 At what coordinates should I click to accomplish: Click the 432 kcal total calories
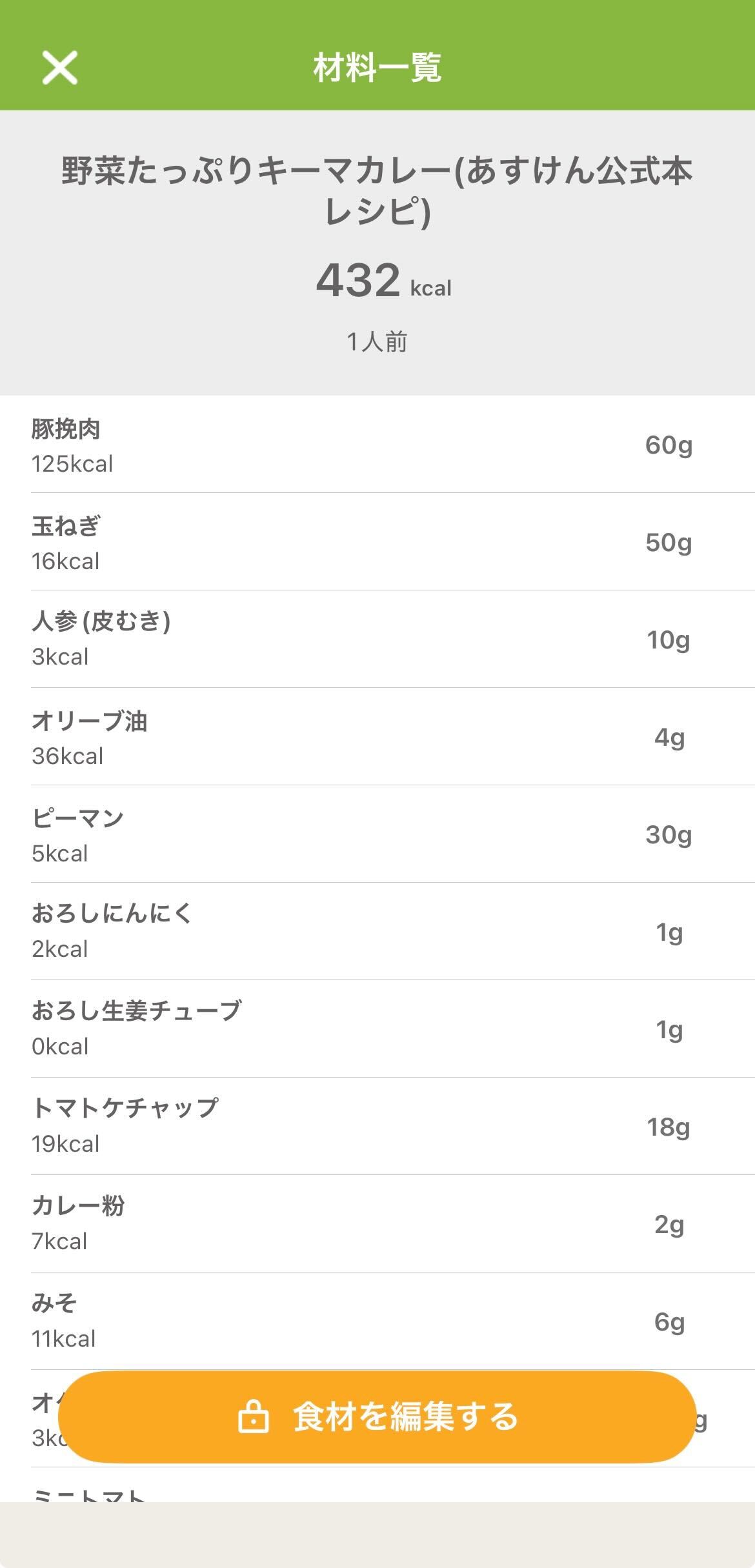pyautogui.click(x=383, y=281)
